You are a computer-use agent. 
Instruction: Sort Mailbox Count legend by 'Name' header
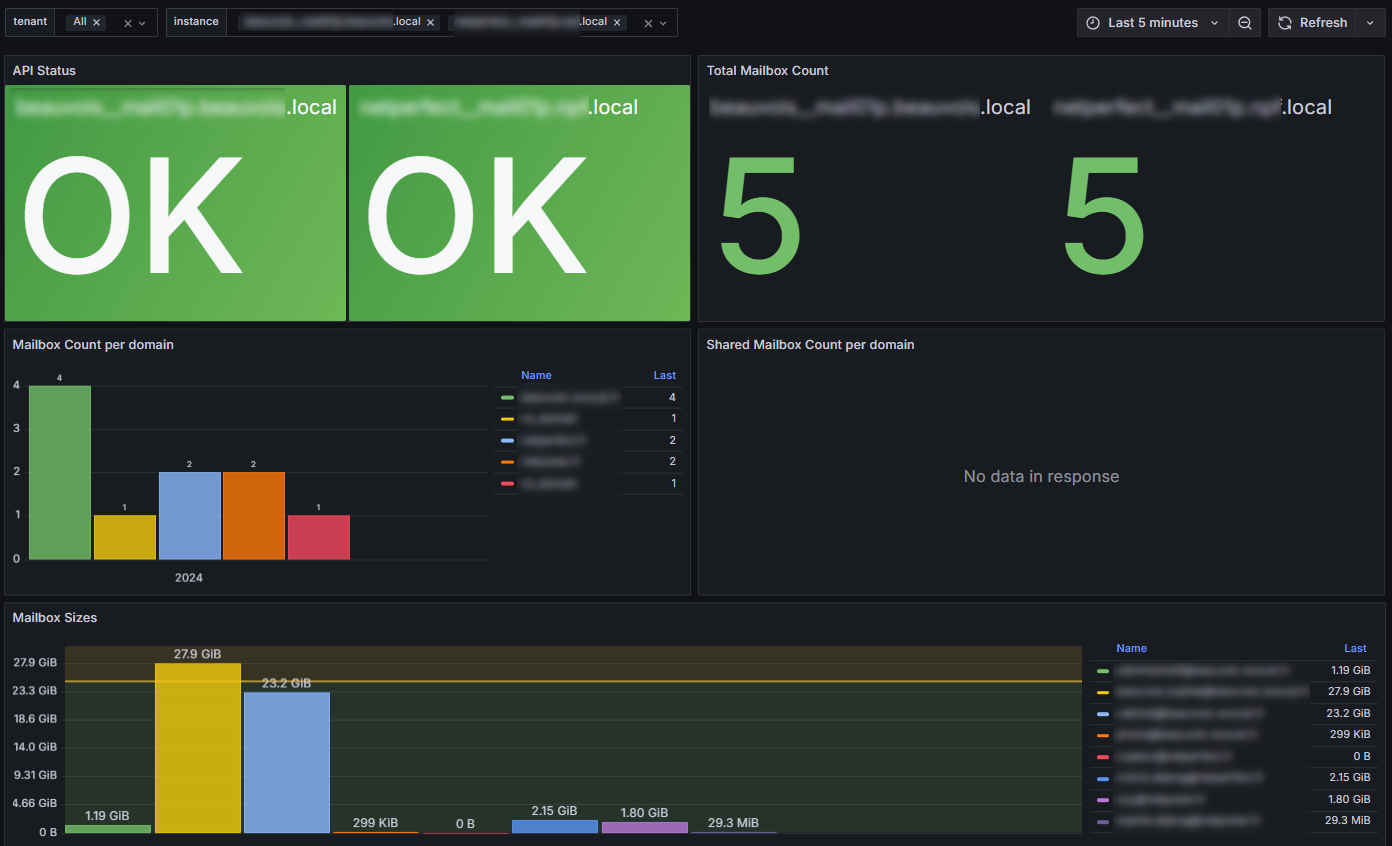[x=536, y=375]
